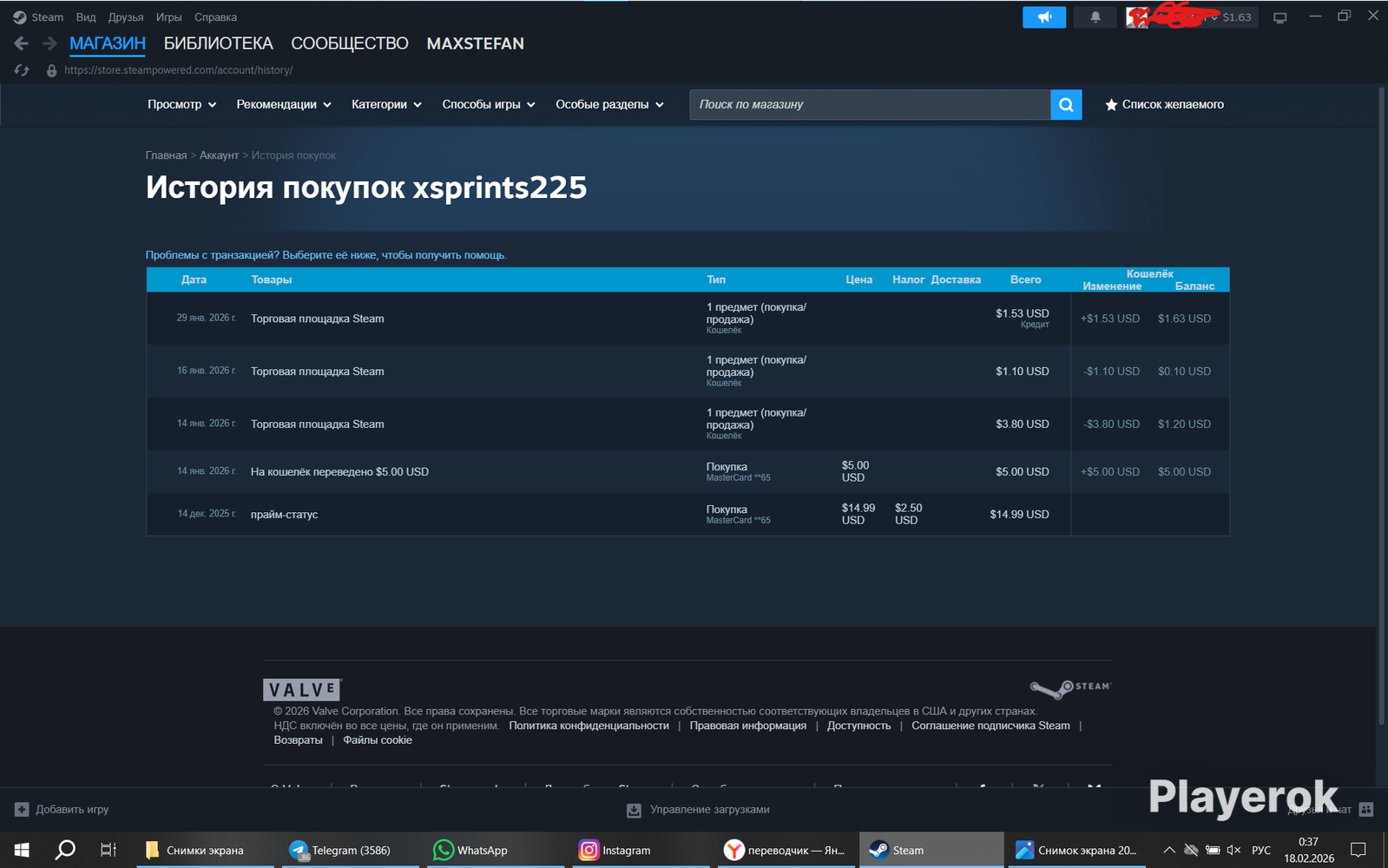This screenshot has width=1388, height=868.
Task: Click the Steam logo in the footer
Action: 1070,688
